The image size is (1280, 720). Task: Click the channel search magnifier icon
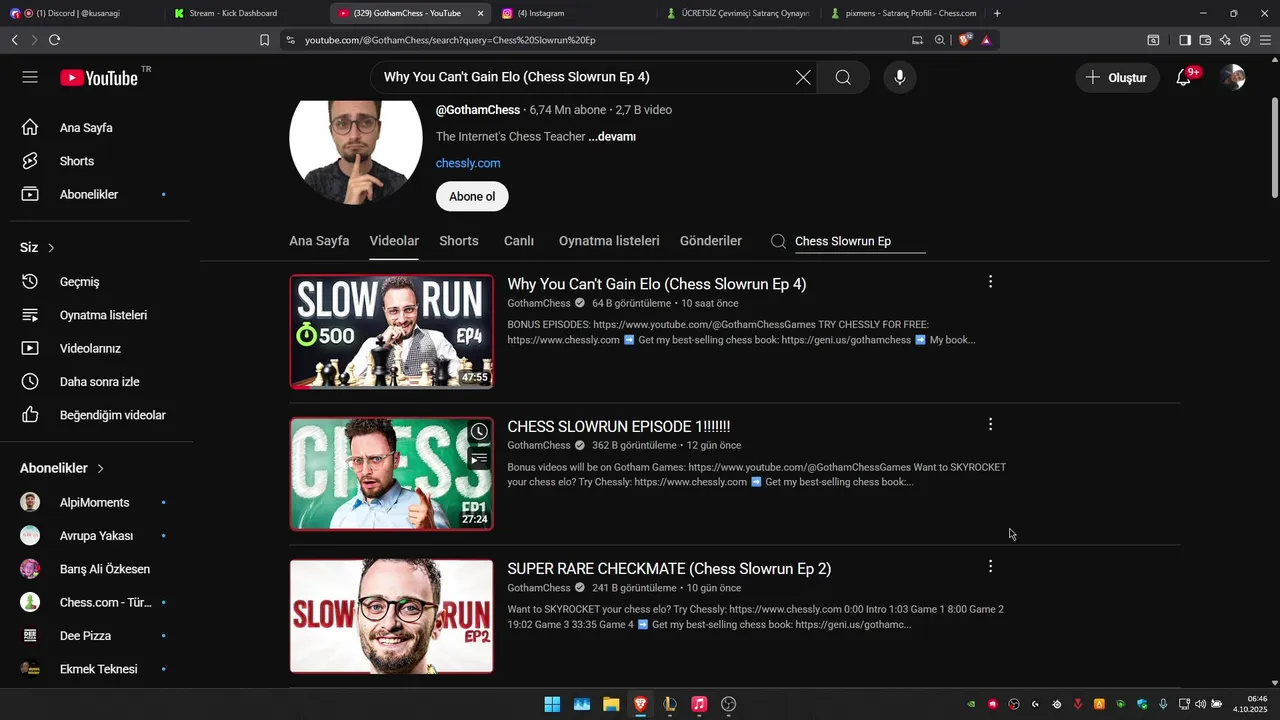click(x=778, y=241)
